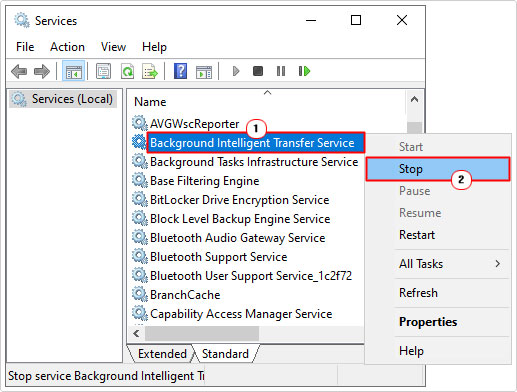Select Background Tasks Infrastructure Service row
This screenshot has height=392, width=517.
point(254,162)
